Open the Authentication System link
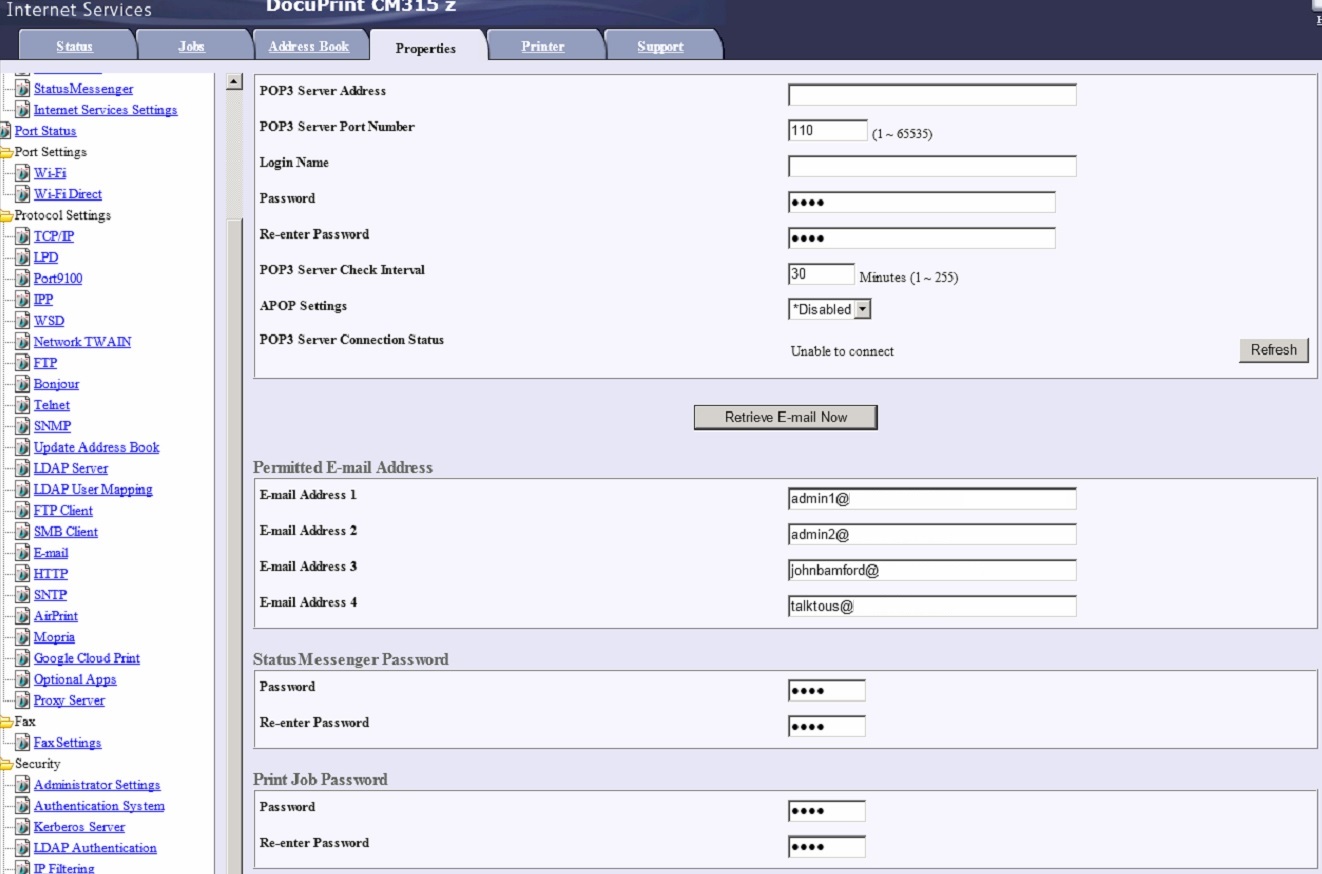 99,806
